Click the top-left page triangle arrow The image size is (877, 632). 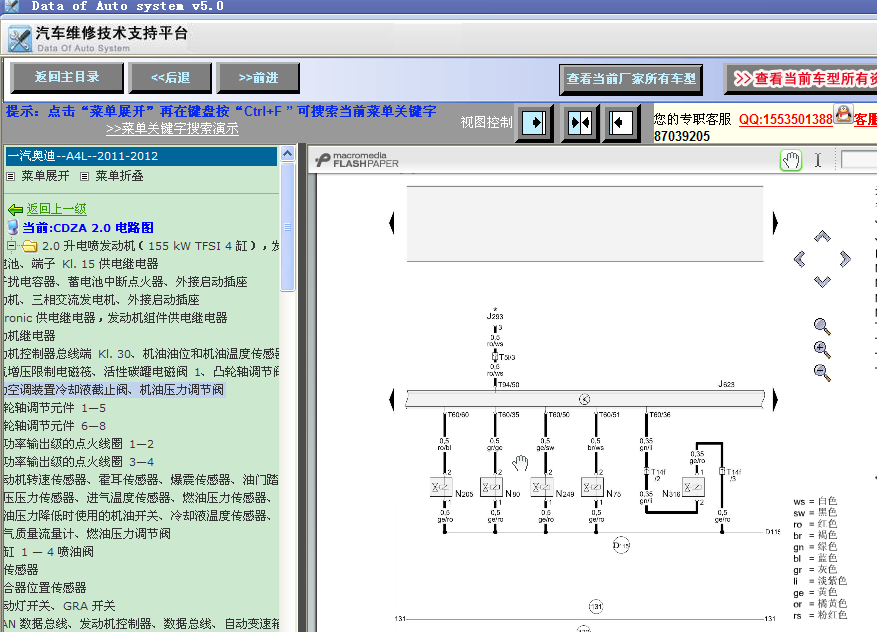pos(392,223)
